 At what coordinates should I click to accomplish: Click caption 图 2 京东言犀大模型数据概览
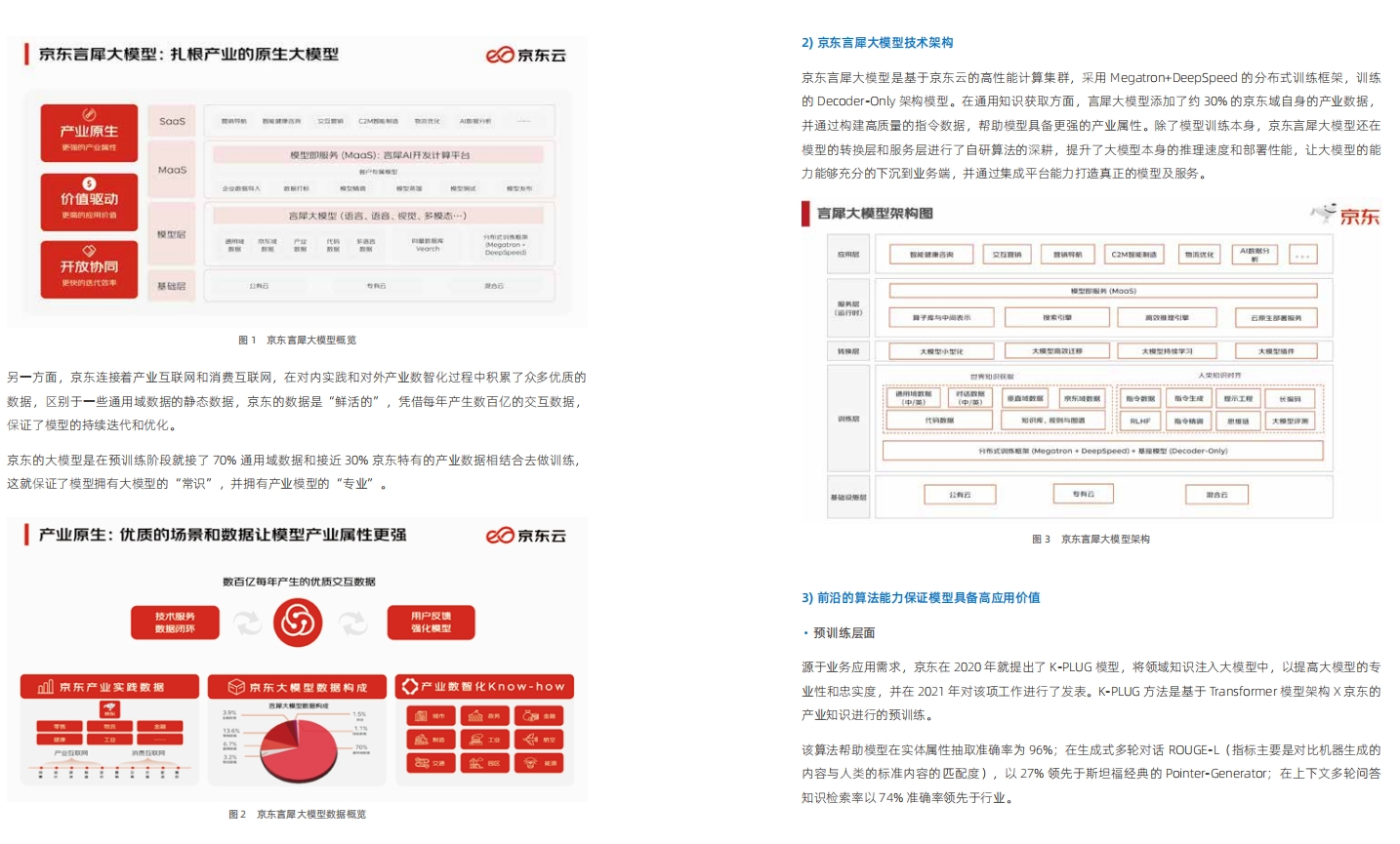pos(297,814)
